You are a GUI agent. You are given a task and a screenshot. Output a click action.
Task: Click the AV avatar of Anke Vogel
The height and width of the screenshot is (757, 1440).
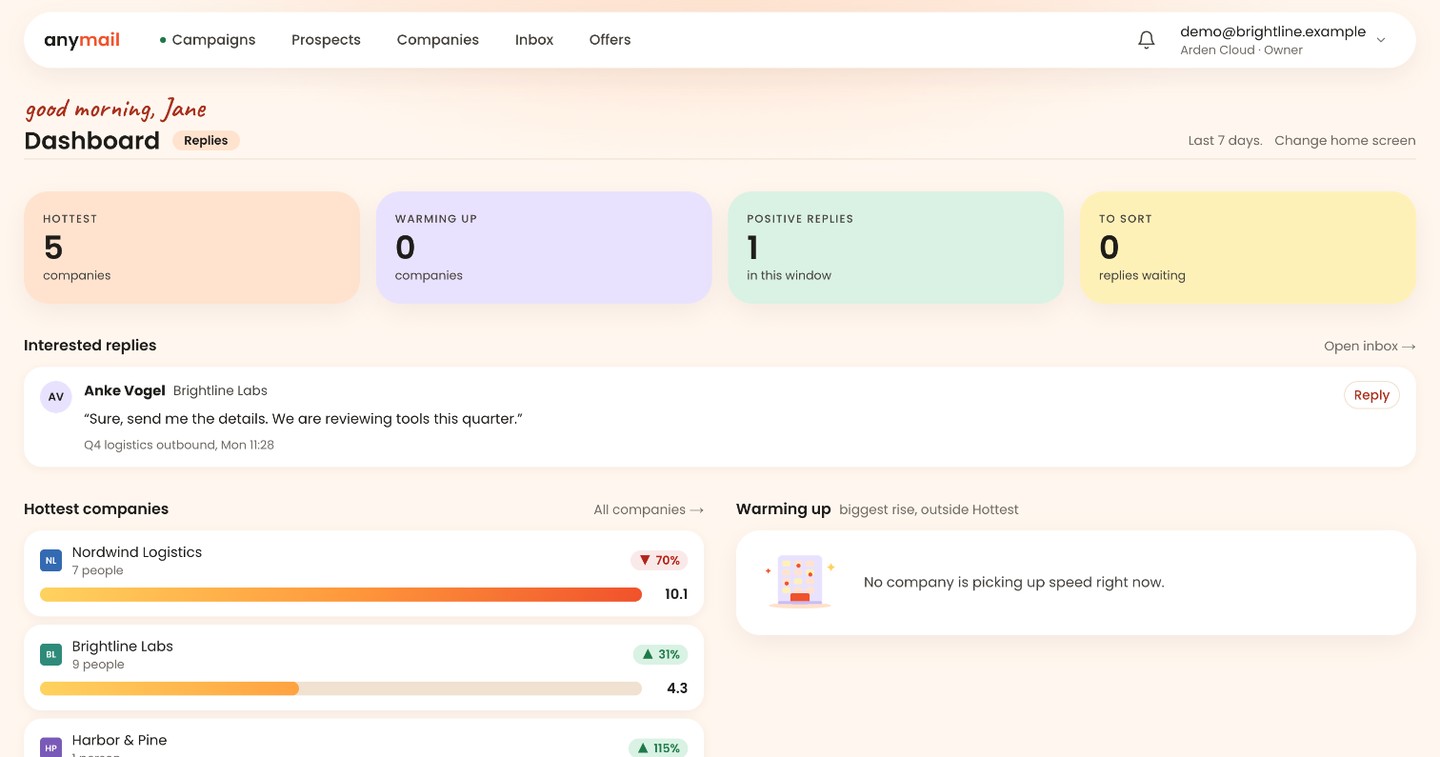point(56,397)
